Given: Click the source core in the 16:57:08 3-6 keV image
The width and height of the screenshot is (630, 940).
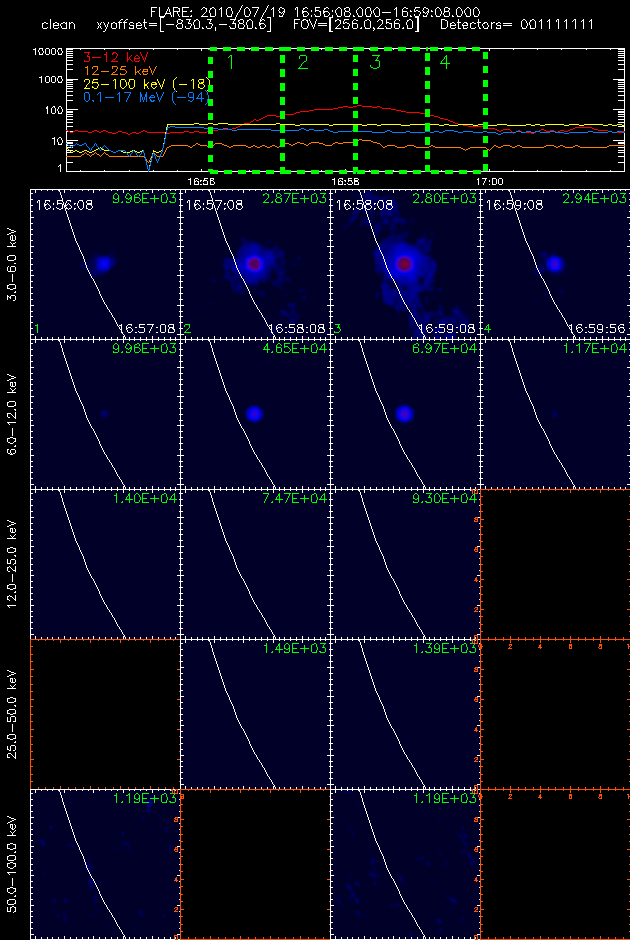Looking at the screenshot, I should pos(254,263).
